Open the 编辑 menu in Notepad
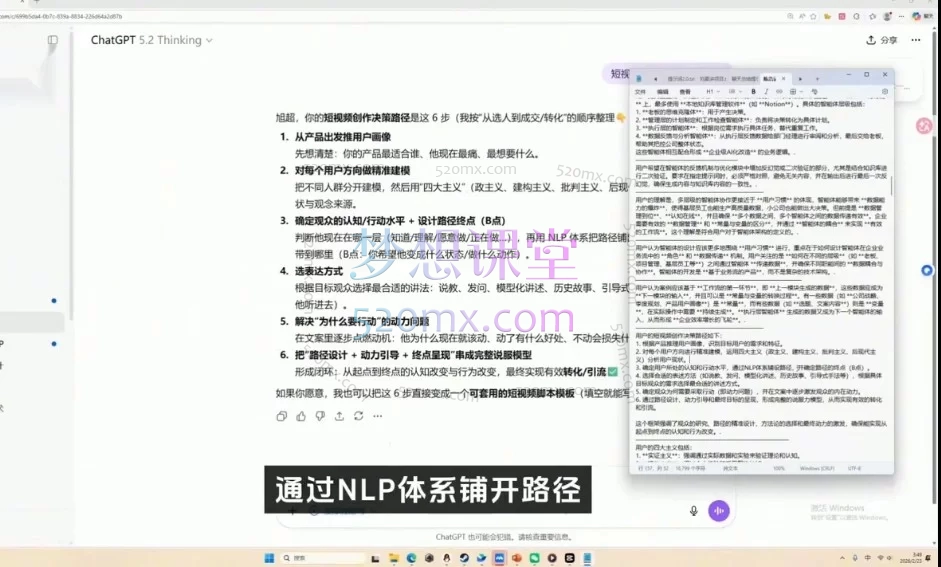This screenshot has height=567, width=941. [663, 92]
